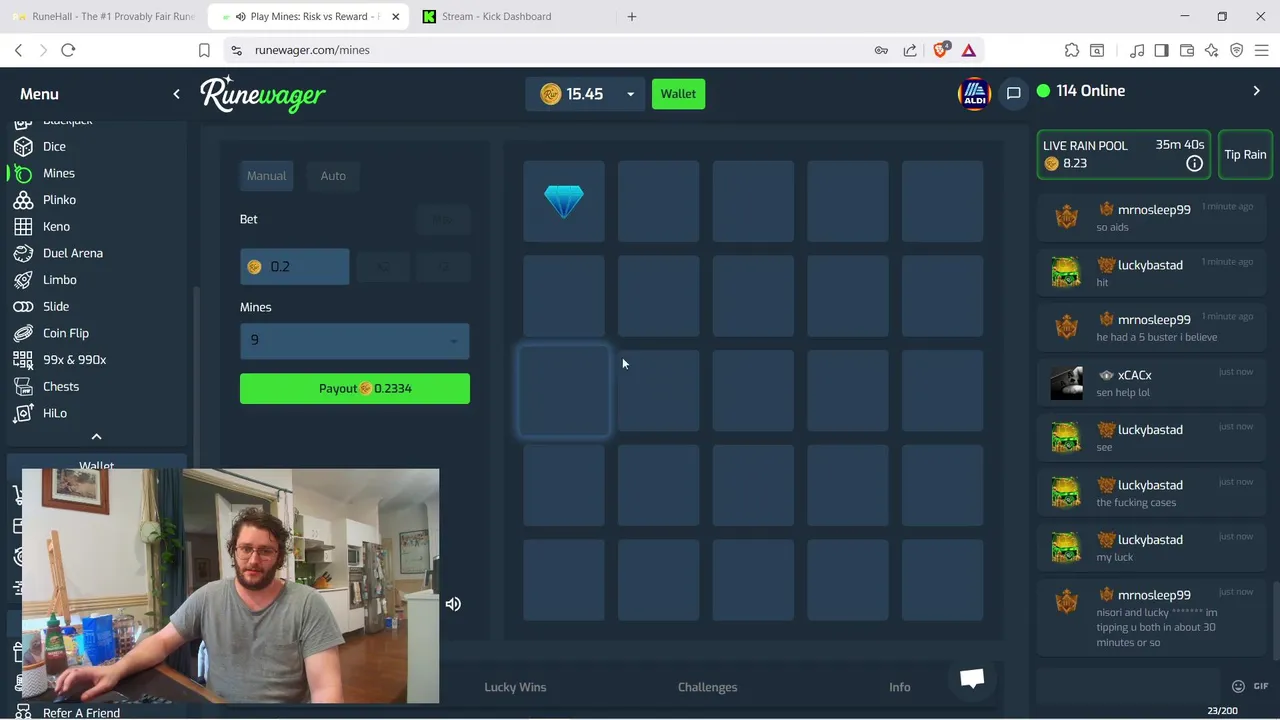The width and height of the screenshot is (1280, 720).
Task: Open saved passwords key icon
Action: 881,50
